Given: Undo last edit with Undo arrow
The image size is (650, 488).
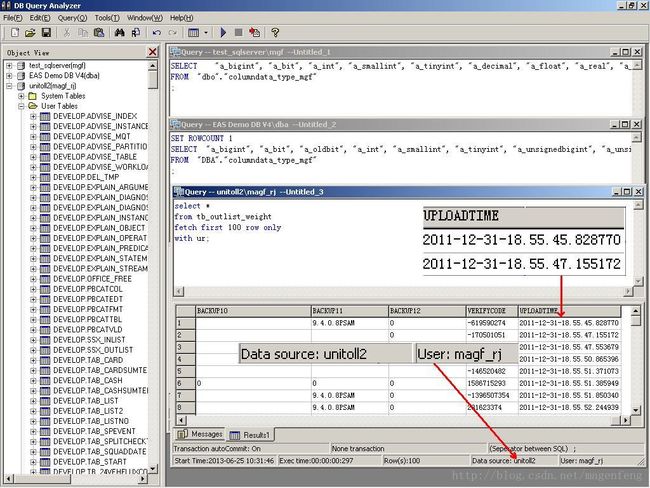Looking at the screenshot, I should point(157,32).
